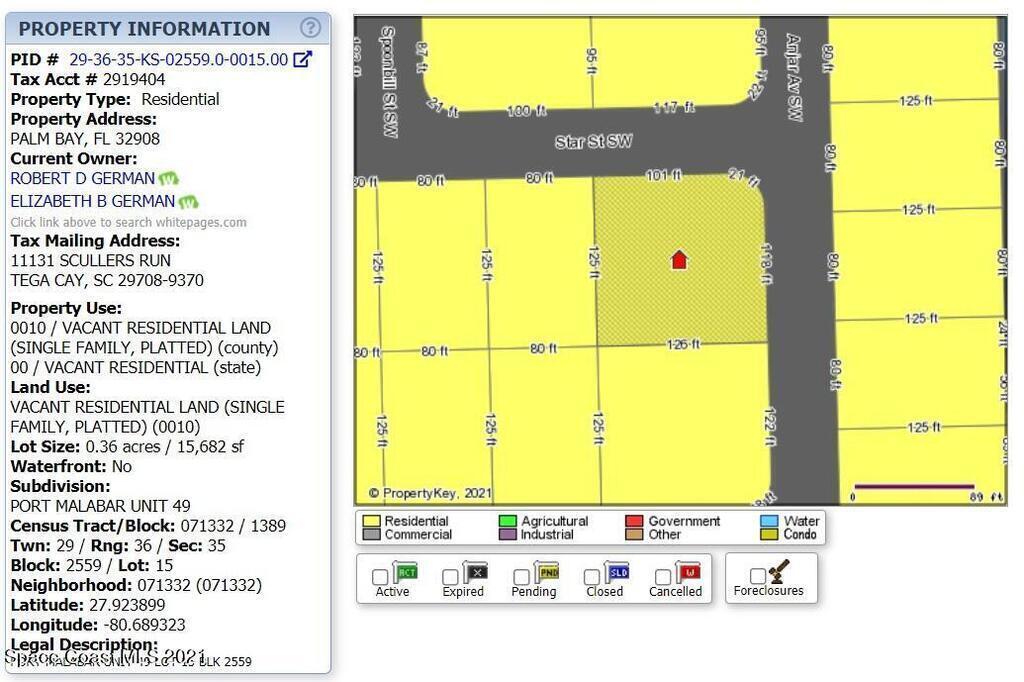Click the yellow Pending listing flag icon
This screenshot has height=682, width=1024.
pos(547,573)
